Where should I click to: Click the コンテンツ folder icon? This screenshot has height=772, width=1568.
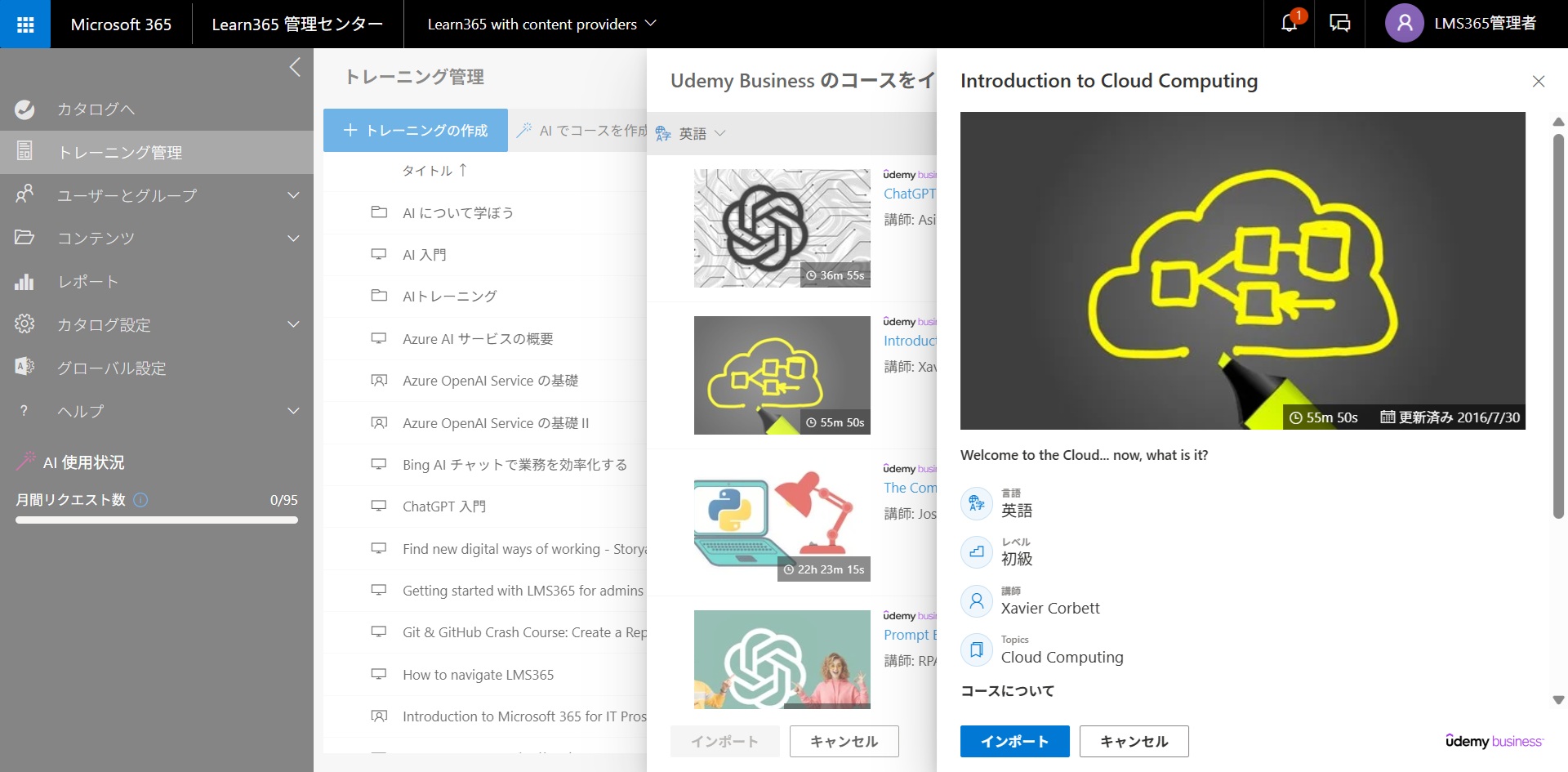[x=24, y=238]
